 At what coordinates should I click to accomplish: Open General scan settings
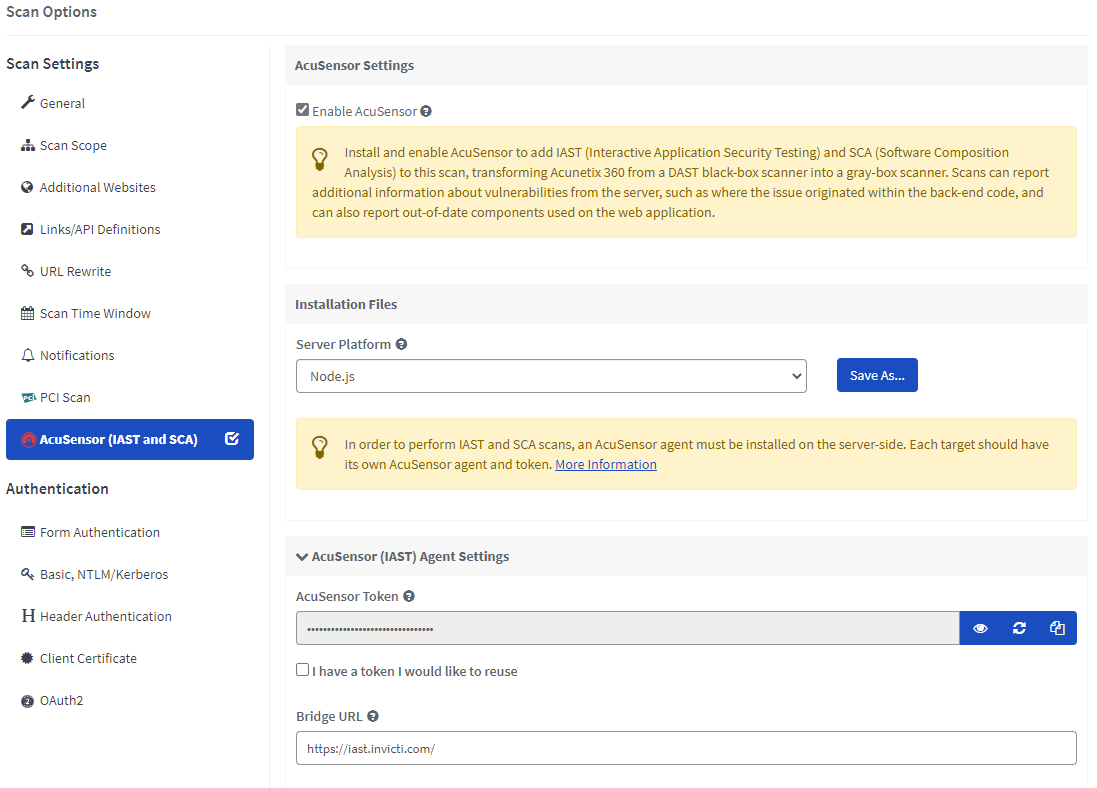pos(62,104)
